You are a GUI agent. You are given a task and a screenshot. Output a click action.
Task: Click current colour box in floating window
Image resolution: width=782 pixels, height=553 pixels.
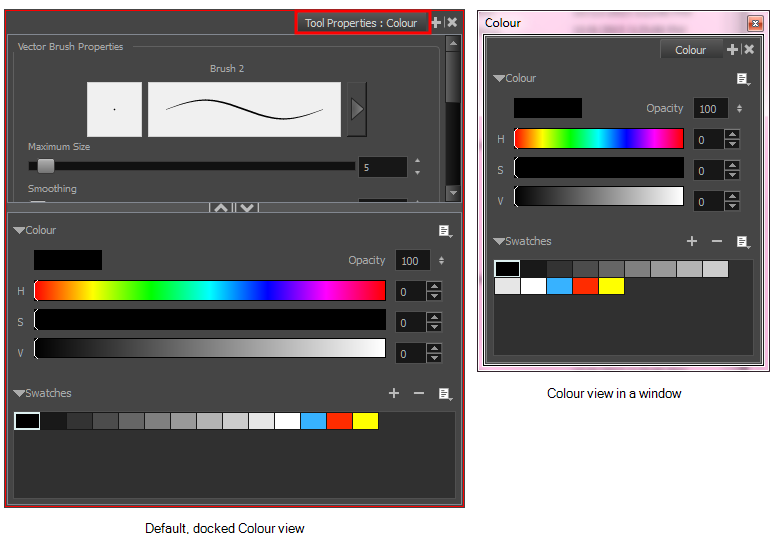(548, 108)
